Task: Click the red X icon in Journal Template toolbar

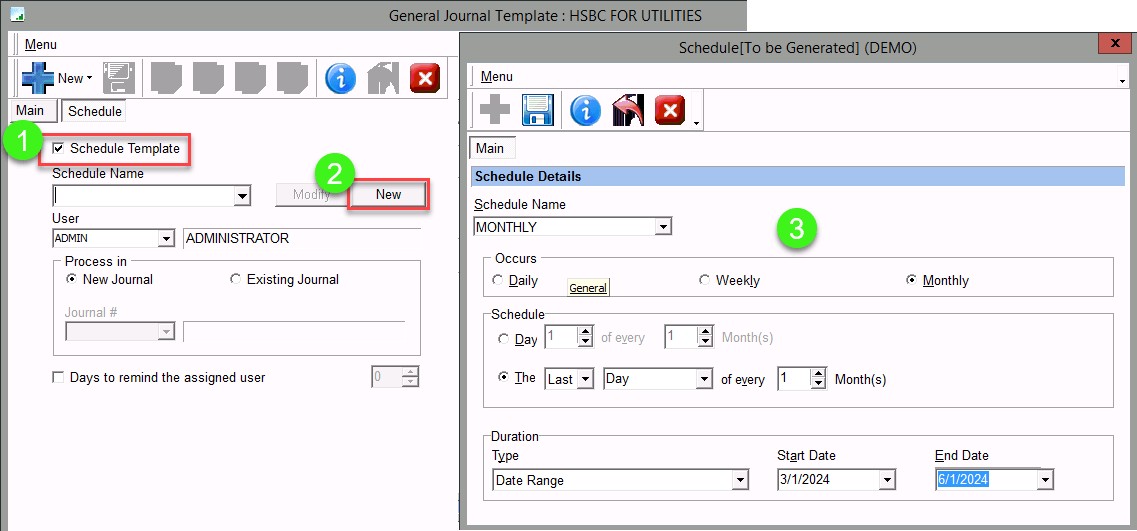Action: [x=425, y=78]
